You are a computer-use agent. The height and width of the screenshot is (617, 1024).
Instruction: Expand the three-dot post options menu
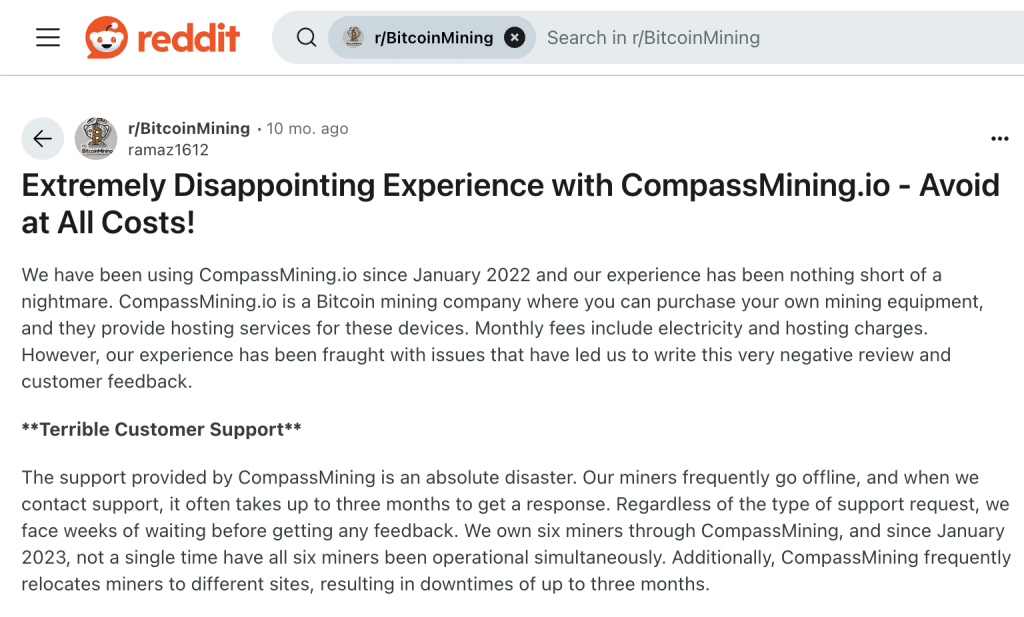click(x=999, y=139)
